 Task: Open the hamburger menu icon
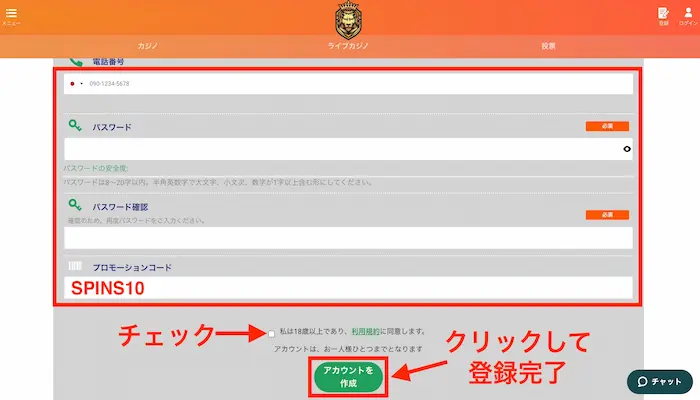(11, 13)
